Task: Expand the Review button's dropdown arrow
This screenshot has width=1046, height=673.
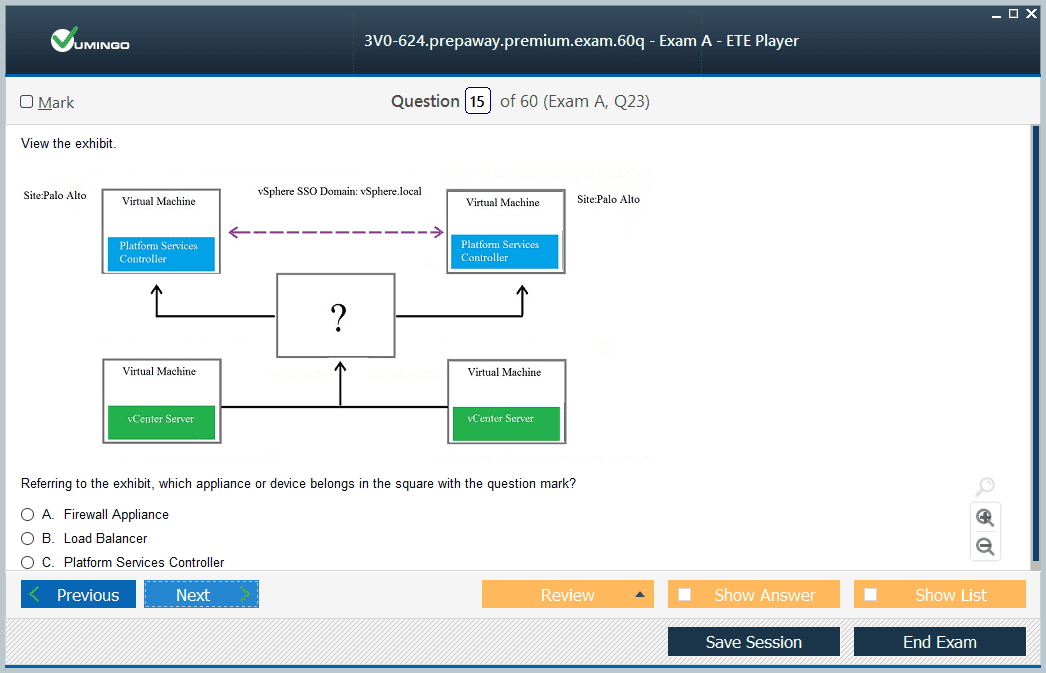Action: [x=639, y=595]
